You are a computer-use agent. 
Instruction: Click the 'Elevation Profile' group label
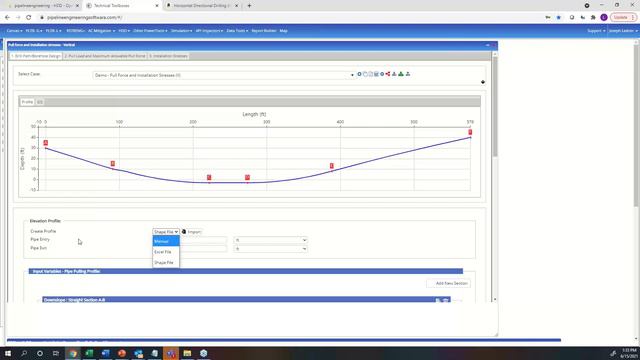(x=45, y=221)
